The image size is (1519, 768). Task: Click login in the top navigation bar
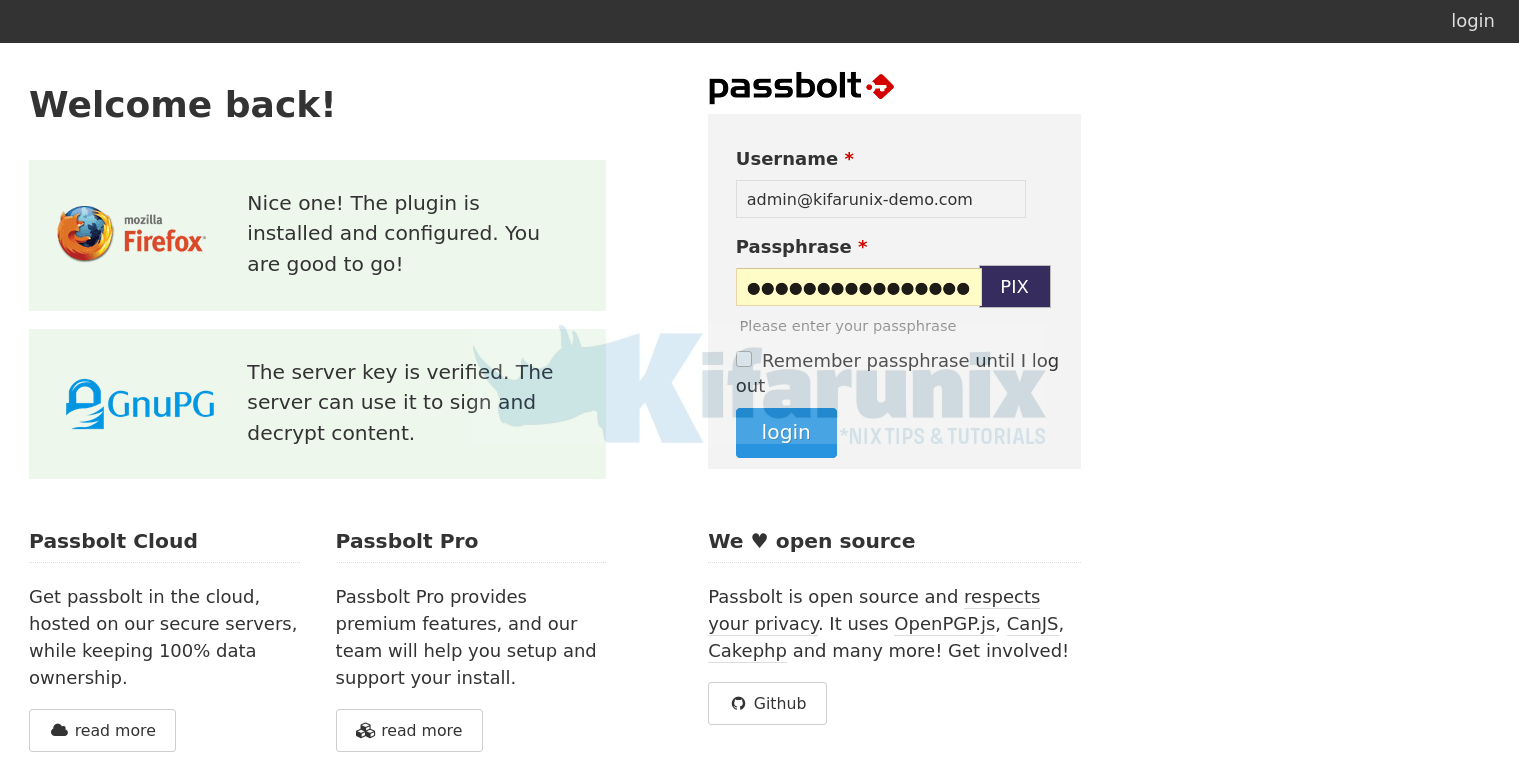click(1472, 21)
